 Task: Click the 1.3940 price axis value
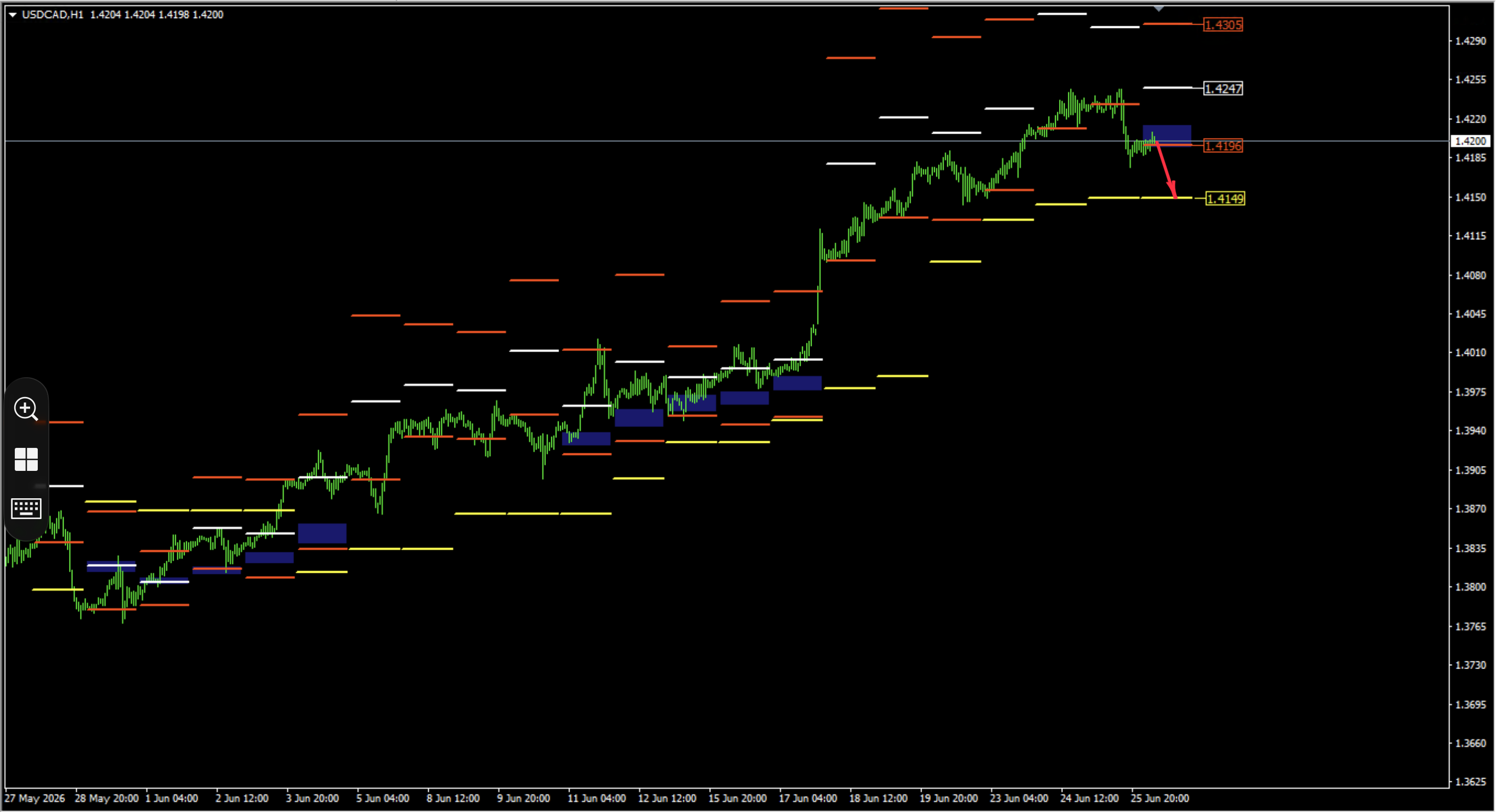(x=1470, y=431)
